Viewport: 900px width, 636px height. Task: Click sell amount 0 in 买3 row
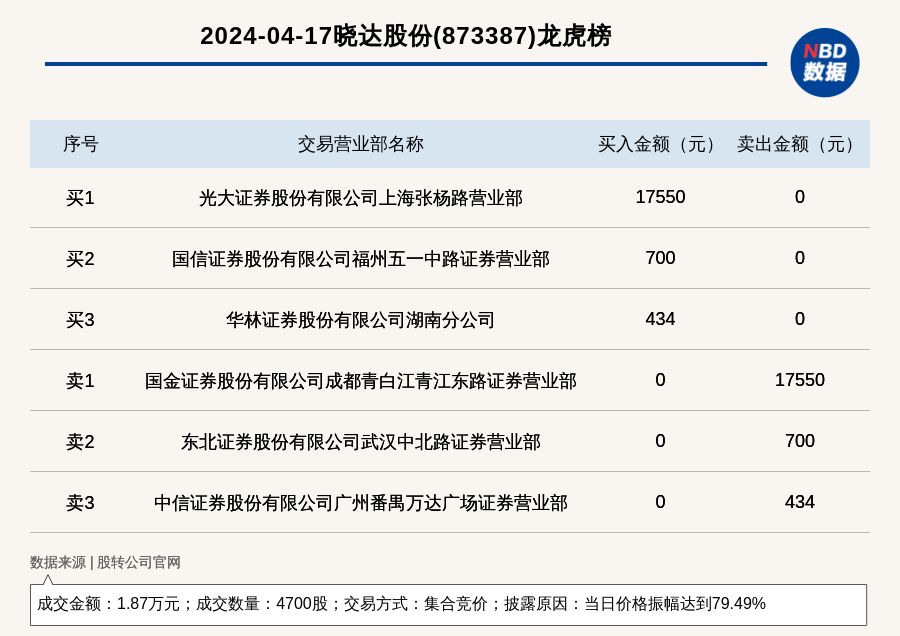coord(800,319)
